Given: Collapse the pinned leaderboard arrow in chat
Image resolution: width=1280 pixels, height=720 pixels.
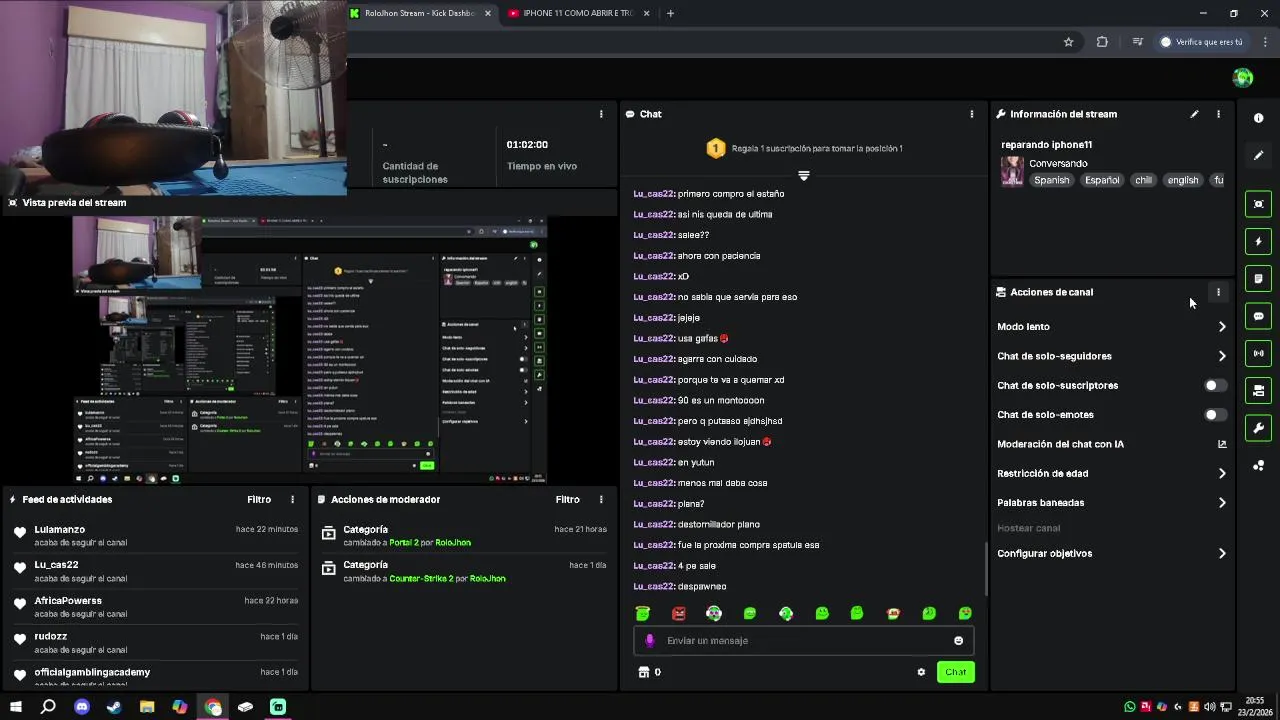Looking at the screenshot, I should tap(803, 175).
